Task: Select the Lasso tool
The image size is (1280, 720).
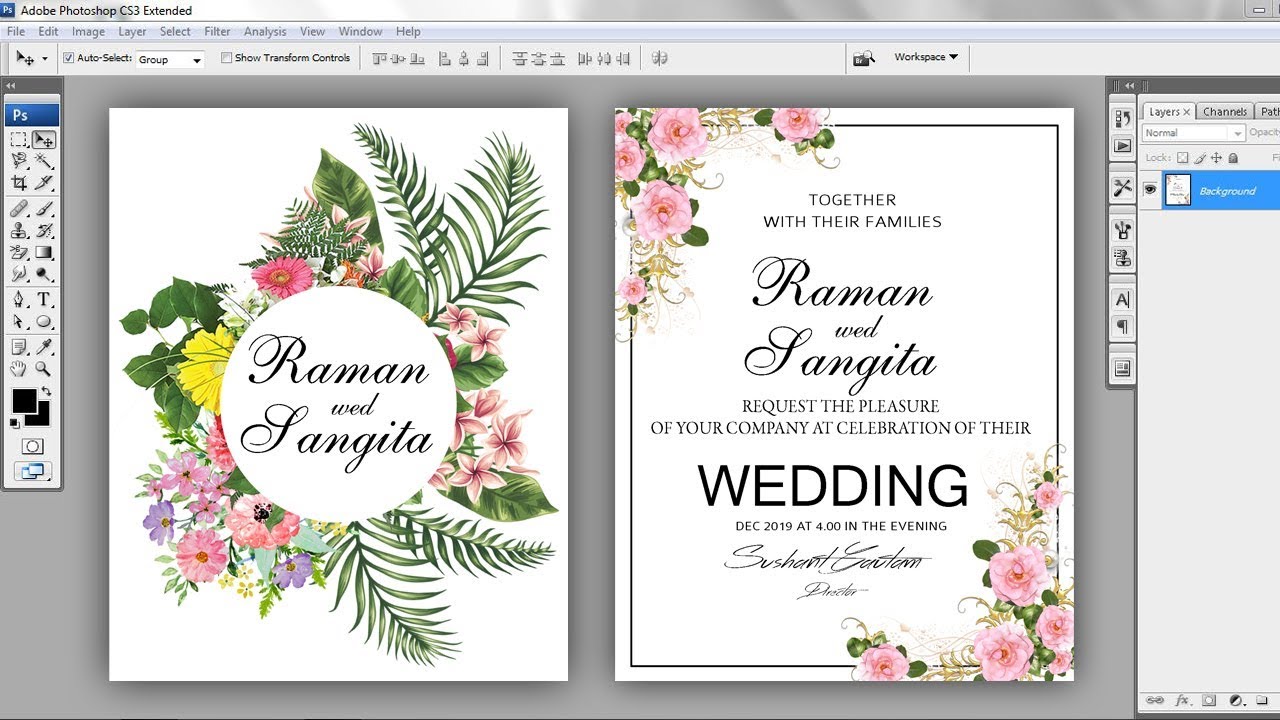Action: click(19, 161)
